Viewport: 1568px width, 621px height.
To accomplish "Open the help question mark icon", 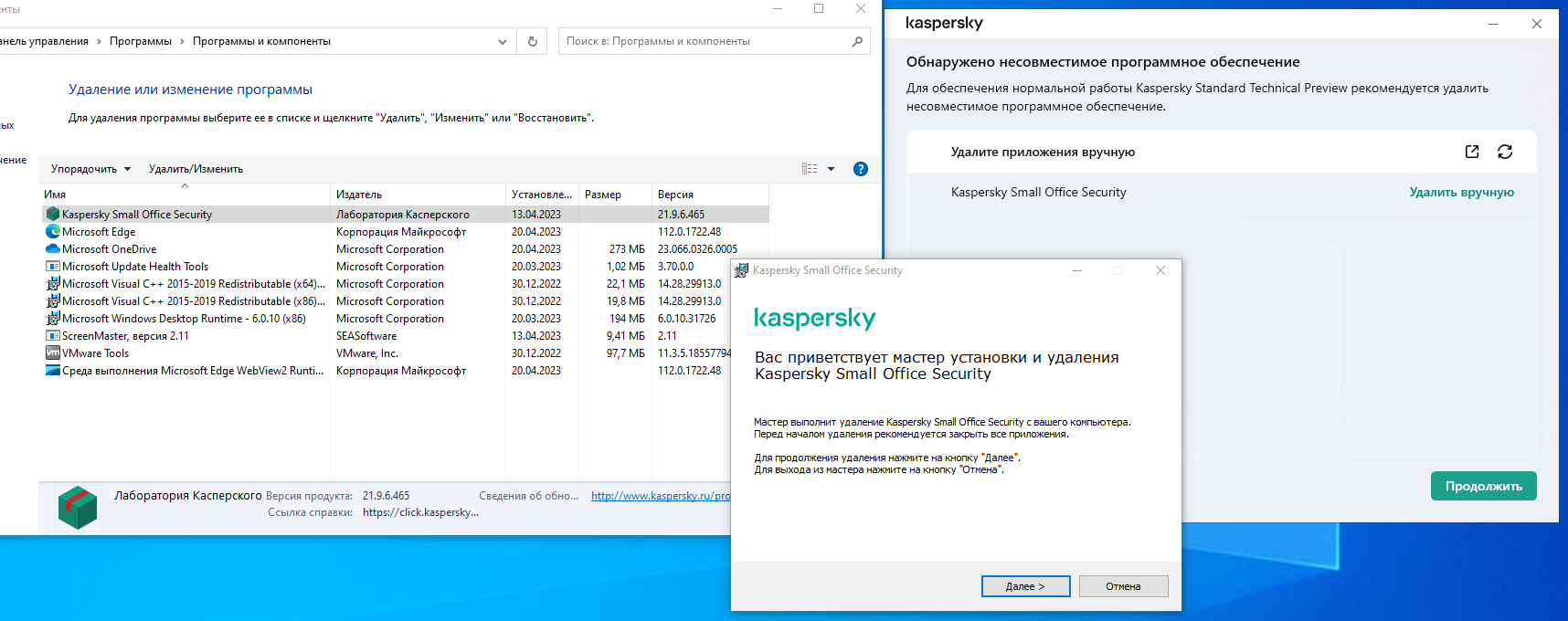I will [x=860, y=169].
